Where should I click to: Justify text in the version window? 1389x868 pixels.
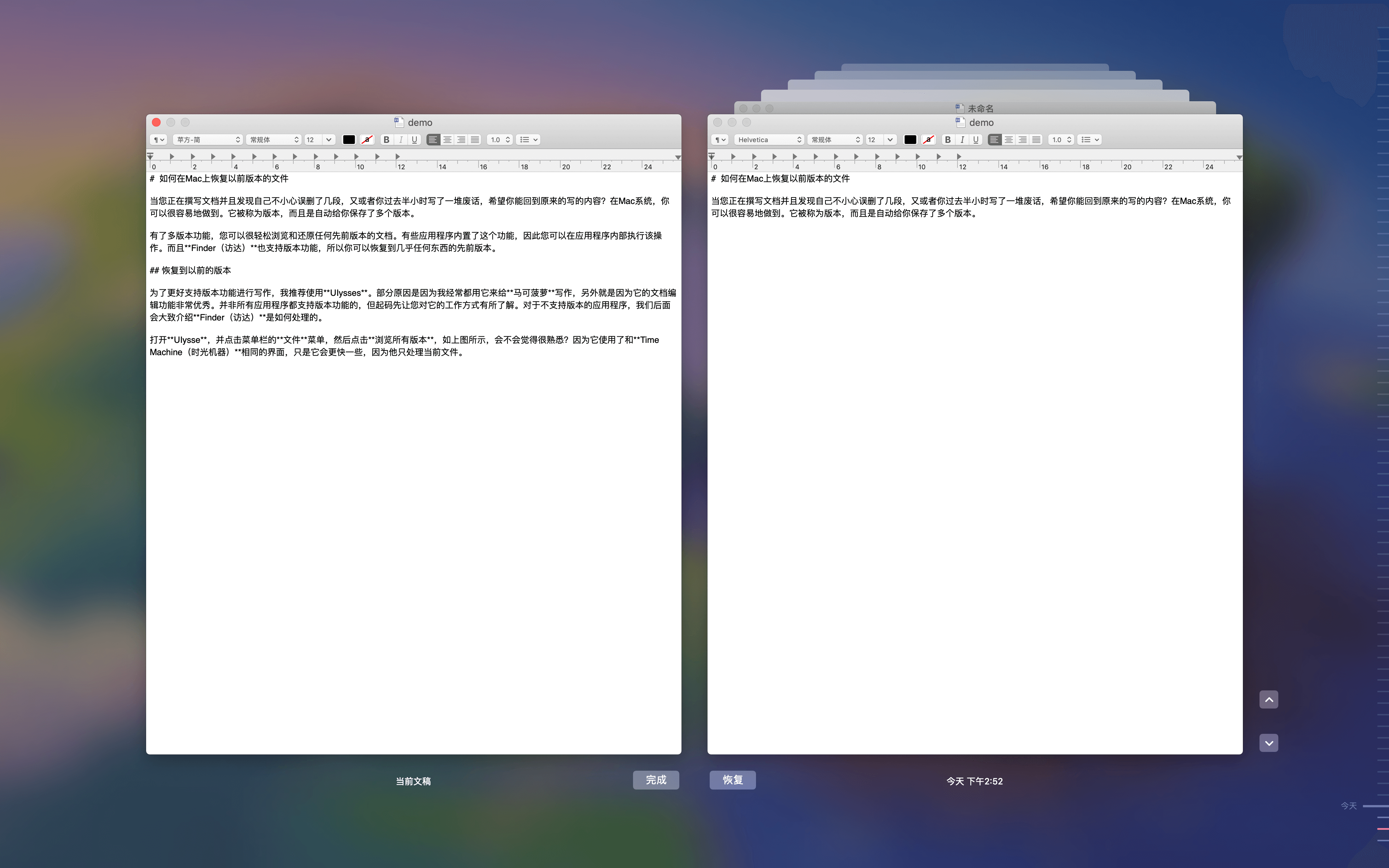pos(1036,140)
